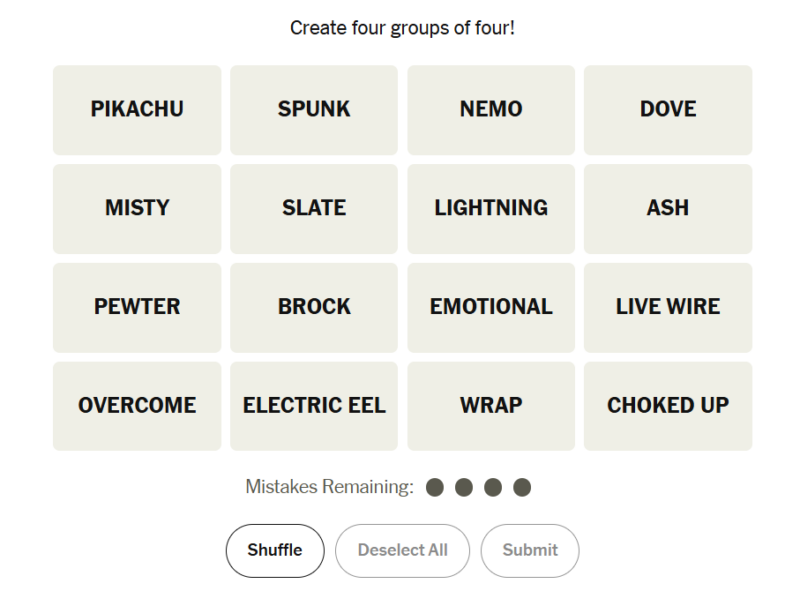
Task: Pick the ELECTRIC EEL tile
Action: pyautogui.click(x=314, y=406)
